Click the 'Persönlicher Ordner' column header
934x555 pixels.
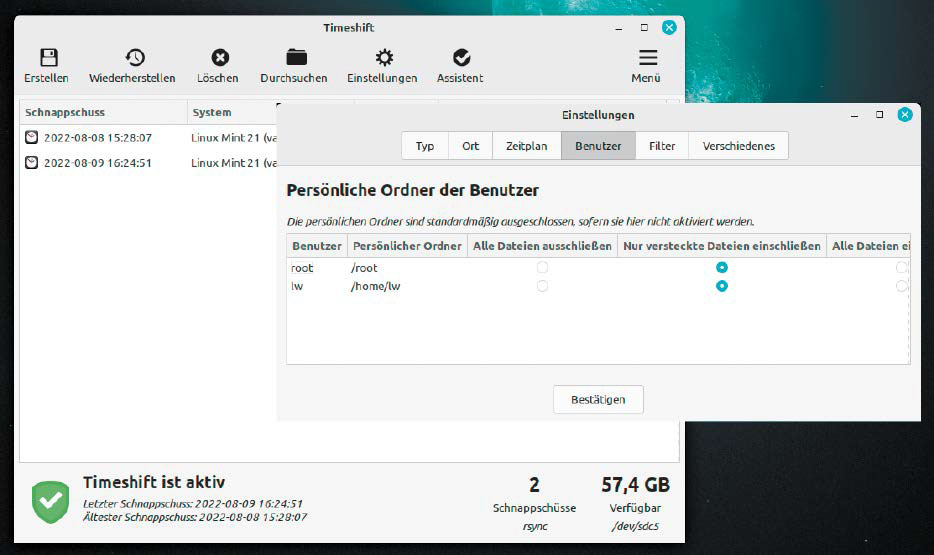tap(407, 246)
